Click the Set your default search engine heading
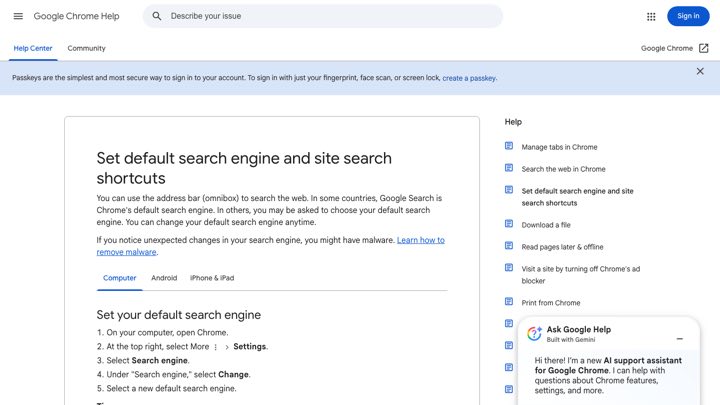 [x=179, y=315]
